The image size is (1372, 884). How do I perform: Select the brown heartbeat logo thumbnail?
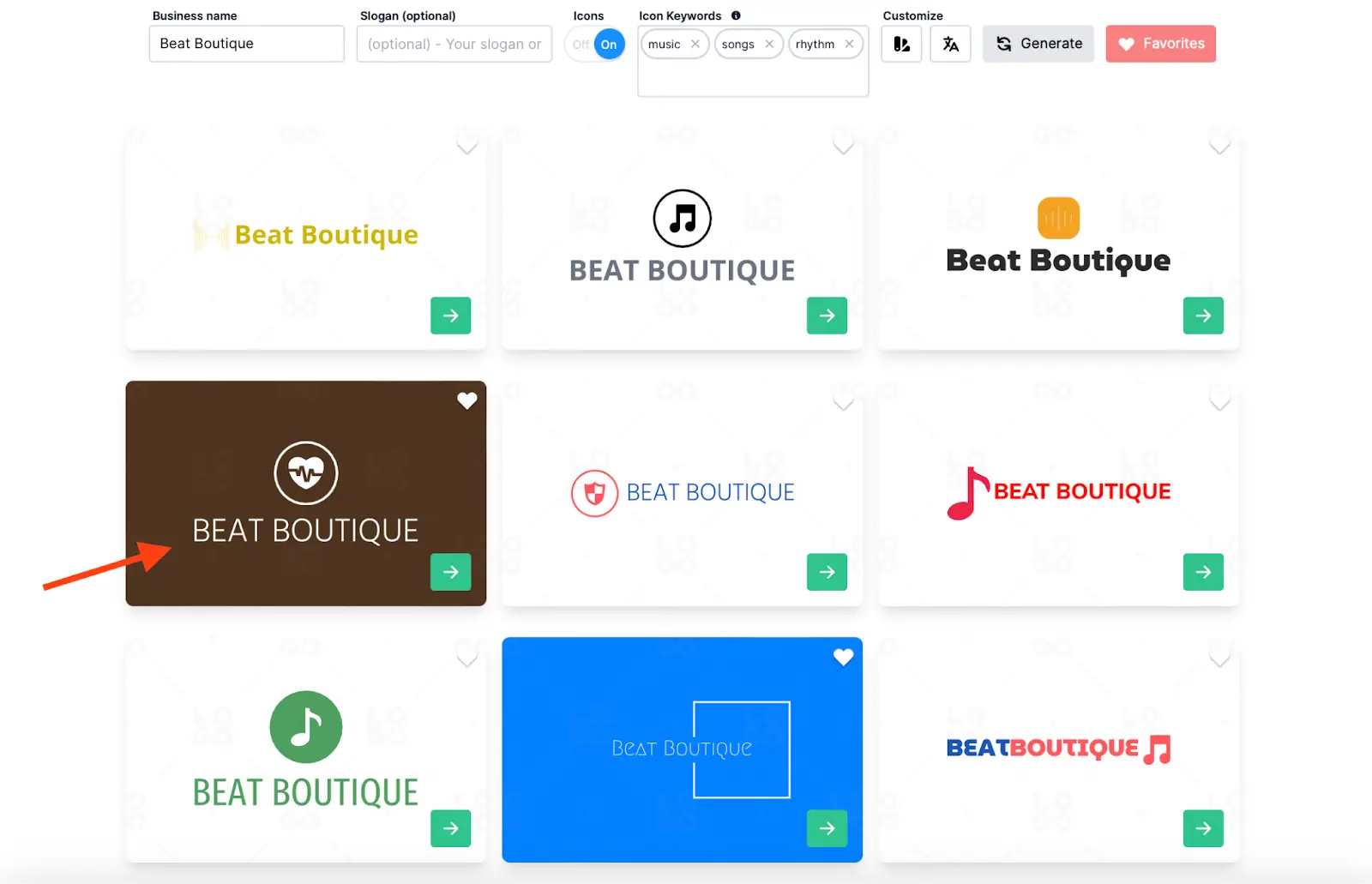[x=306, y=494]
